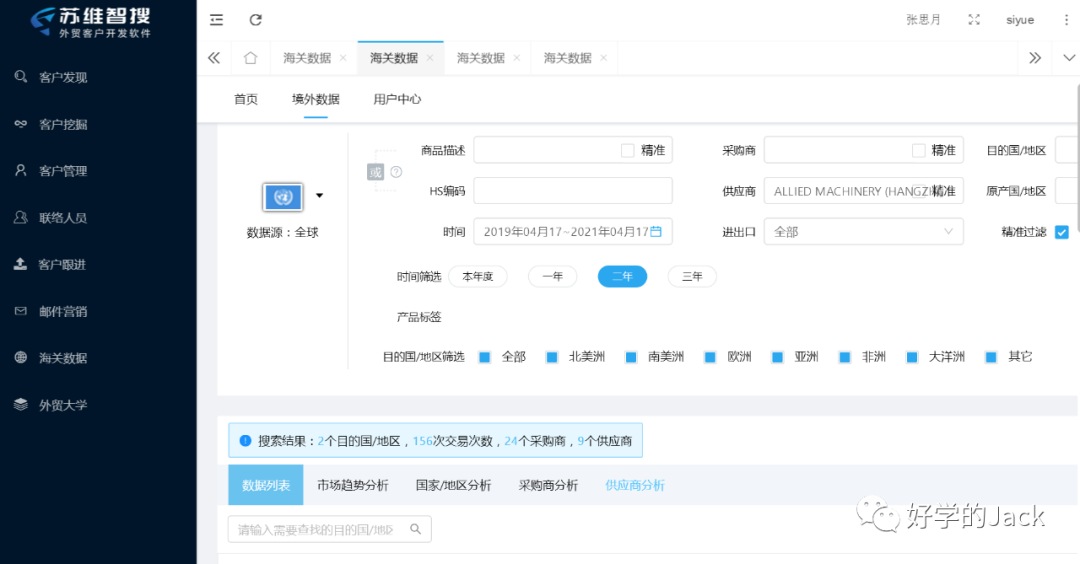The width and height of the screenshot is (1080, 564).
Task: Select the 数据列表 tab
Action: pos(266,485)
